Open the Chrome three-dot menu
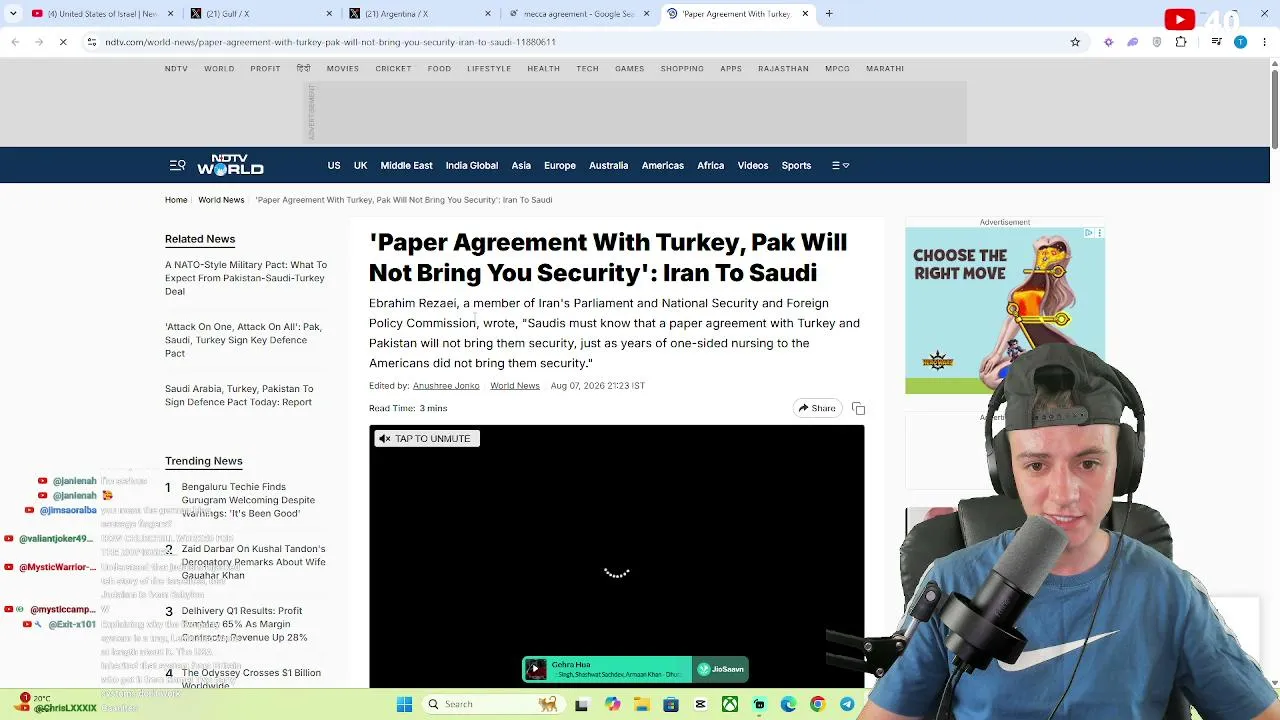Image resolution: width=1280 pixels, height=720 pixels. click(x=1264, y=42)
